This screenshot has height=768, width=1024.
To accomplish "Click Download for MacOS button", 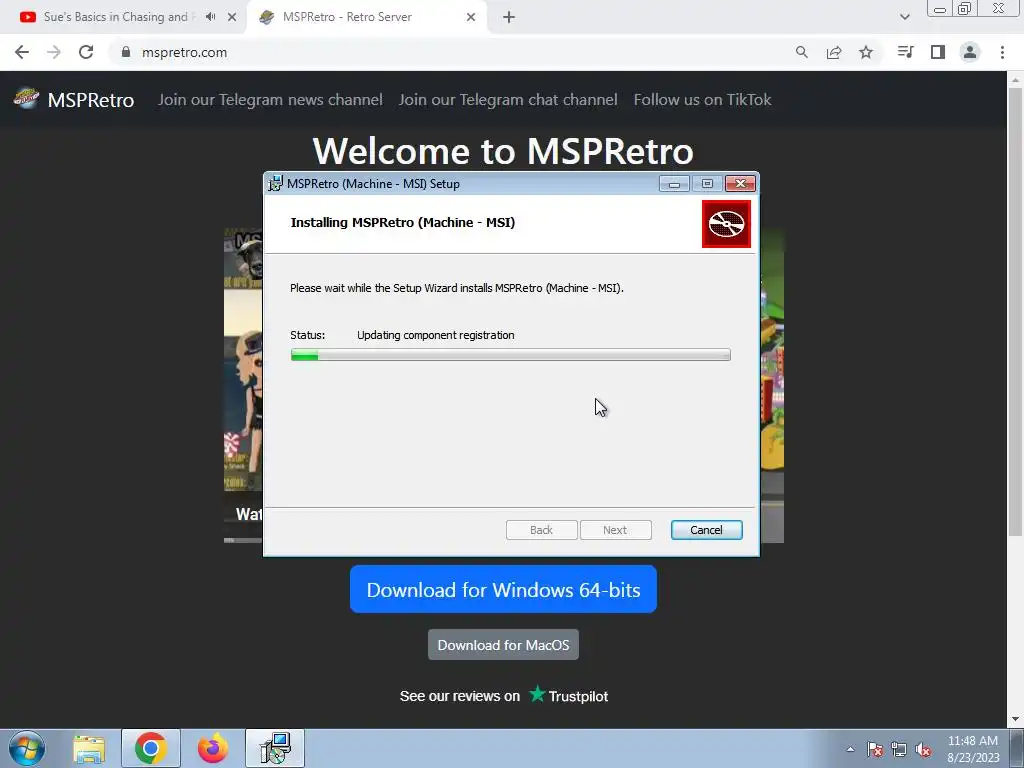I will 504,645.
